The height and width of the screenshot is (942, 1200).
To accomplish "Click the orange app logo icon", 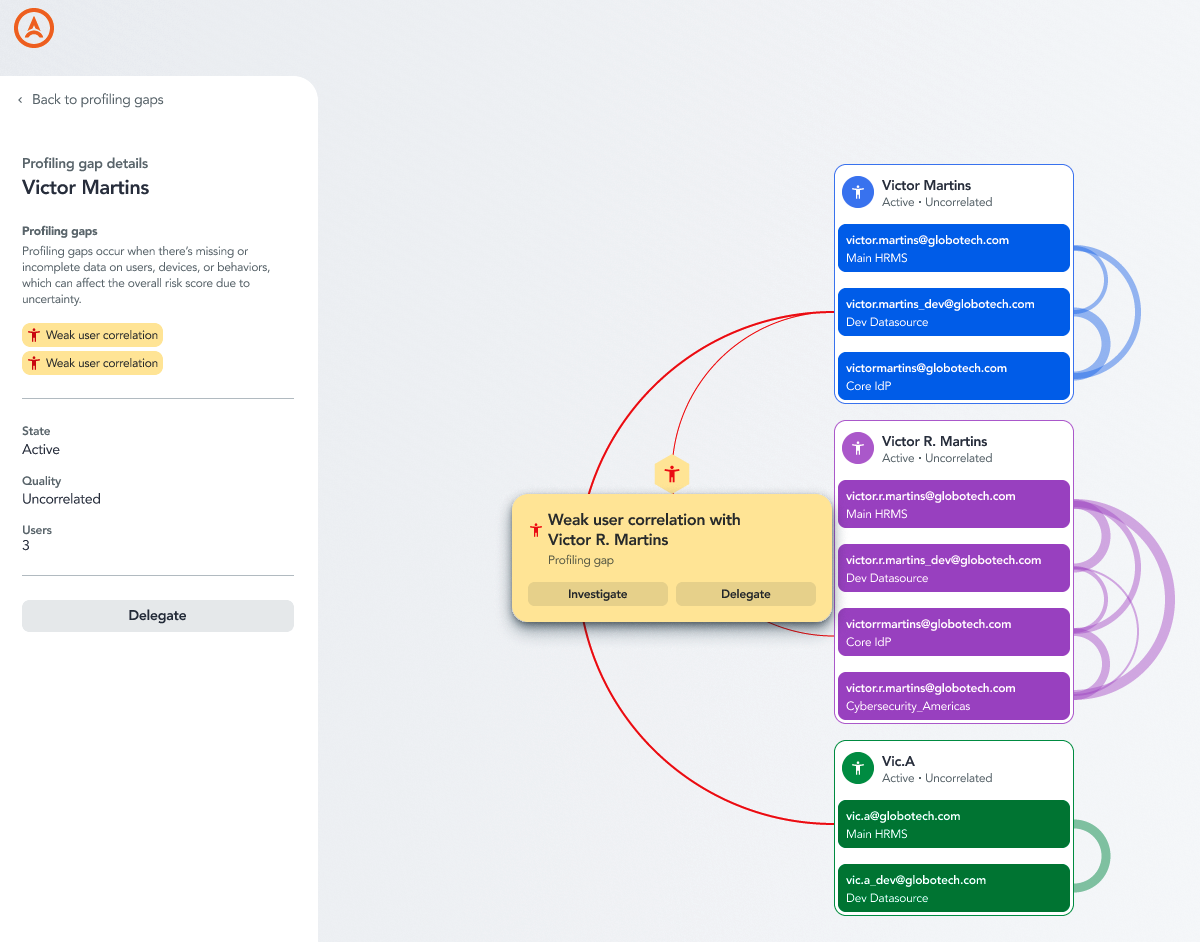I will pyautogui.click(x=34, y=29).
